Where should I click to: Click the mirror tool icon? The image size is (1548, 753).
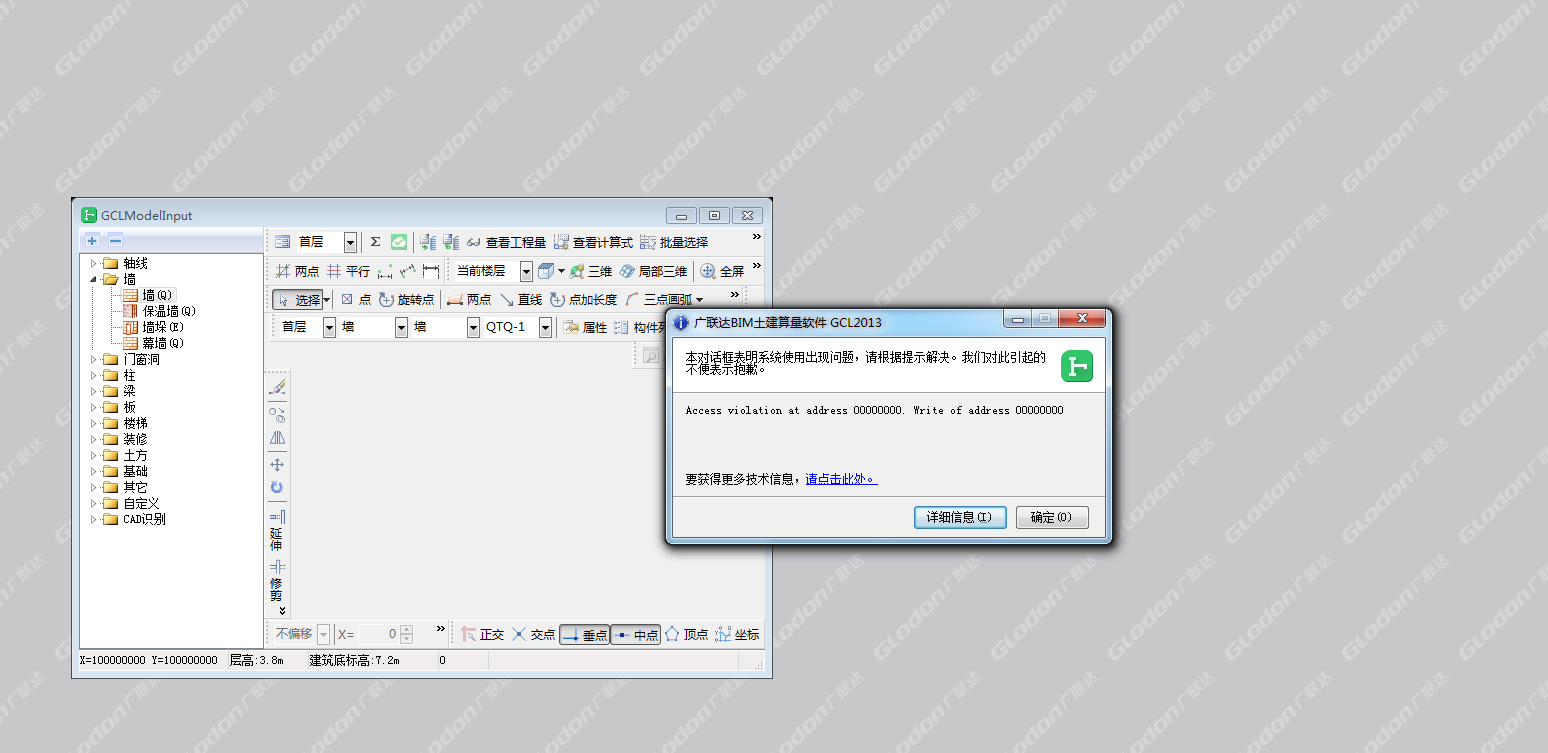(x=277, y=437)
